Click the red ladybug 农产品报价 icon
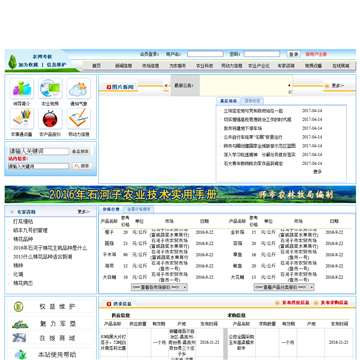 [x=50, y=119]
